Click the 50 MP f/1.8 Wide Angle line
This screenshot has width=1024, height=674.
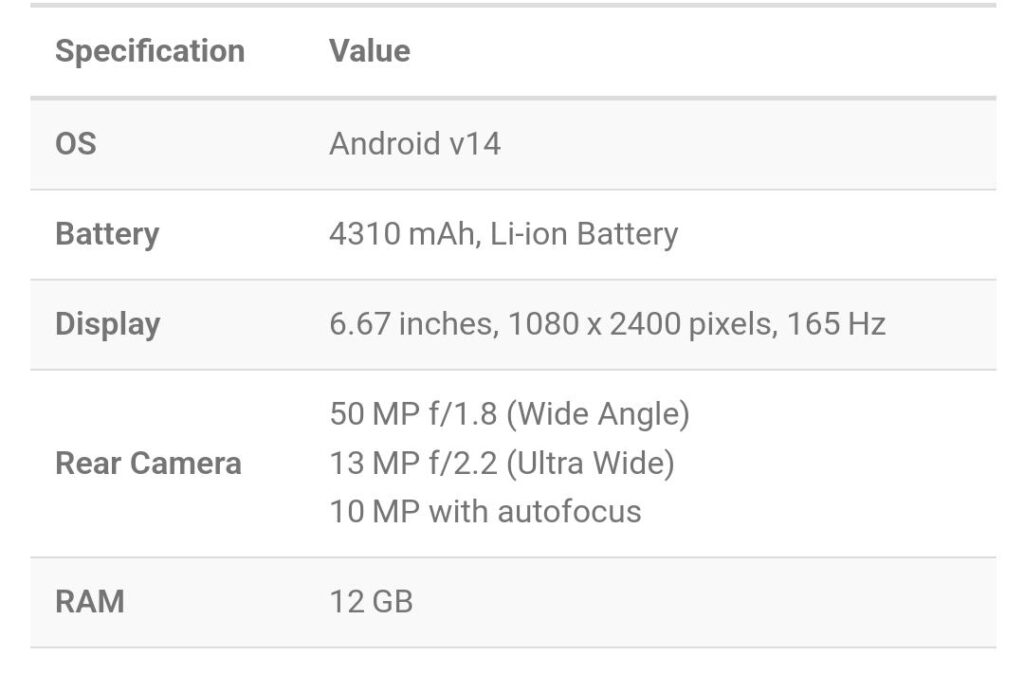[509, 414]
